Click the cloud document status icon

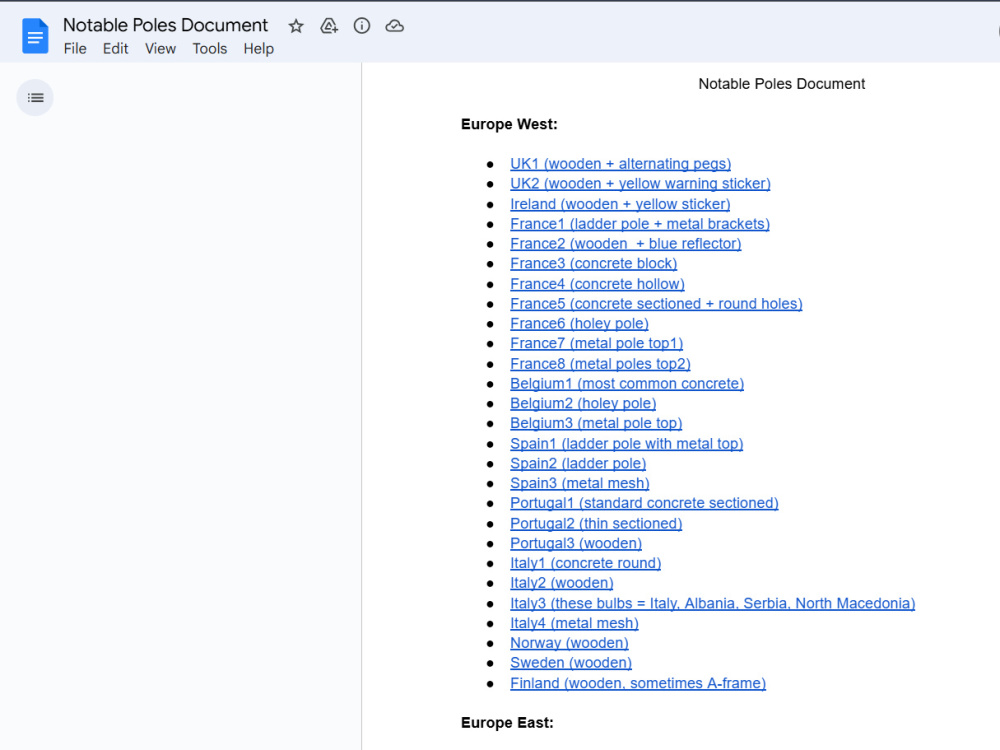(x=395, y=26)
